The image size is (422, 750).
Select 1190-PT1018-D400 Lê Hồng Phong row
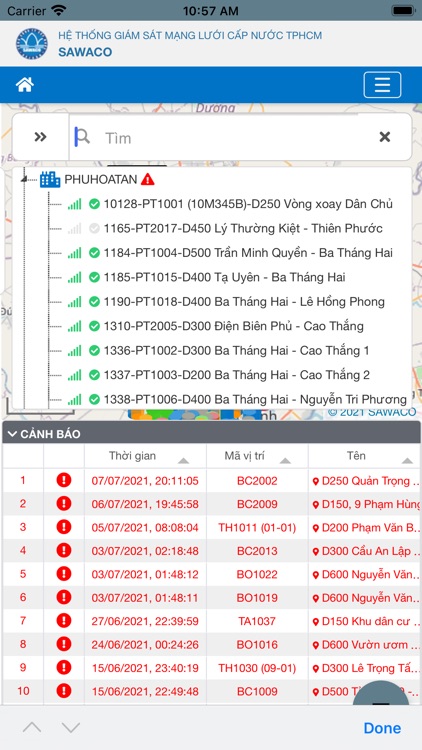coord(244,302)
